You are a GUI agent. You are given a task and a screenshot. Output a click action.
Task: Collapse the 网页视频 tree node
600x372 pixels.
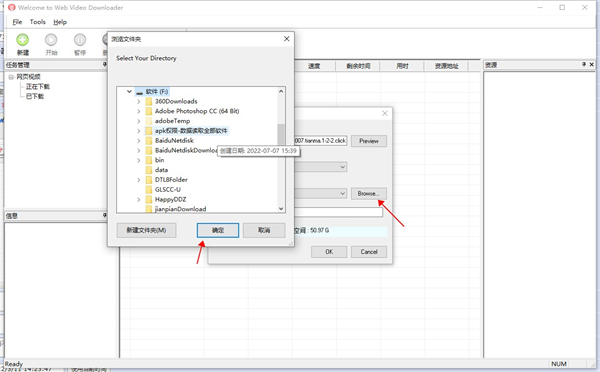11,77
